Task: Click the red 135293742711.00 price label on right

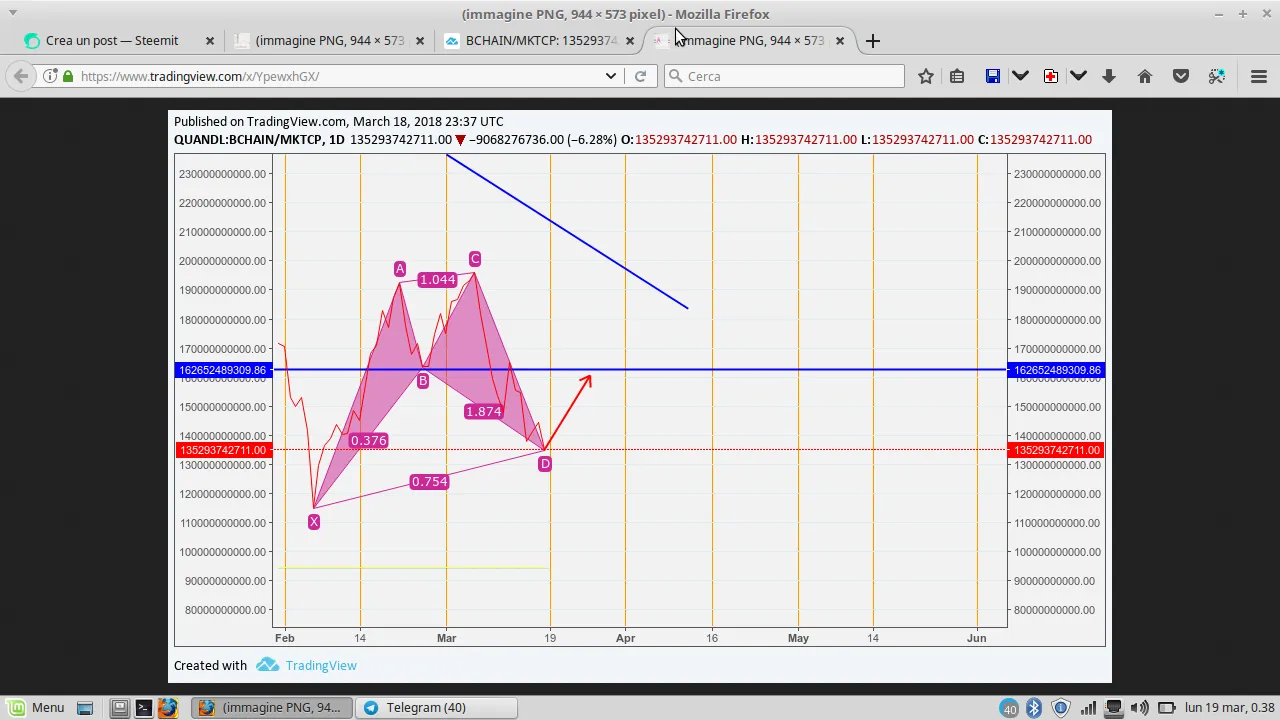Action: tap(1057, 450)
